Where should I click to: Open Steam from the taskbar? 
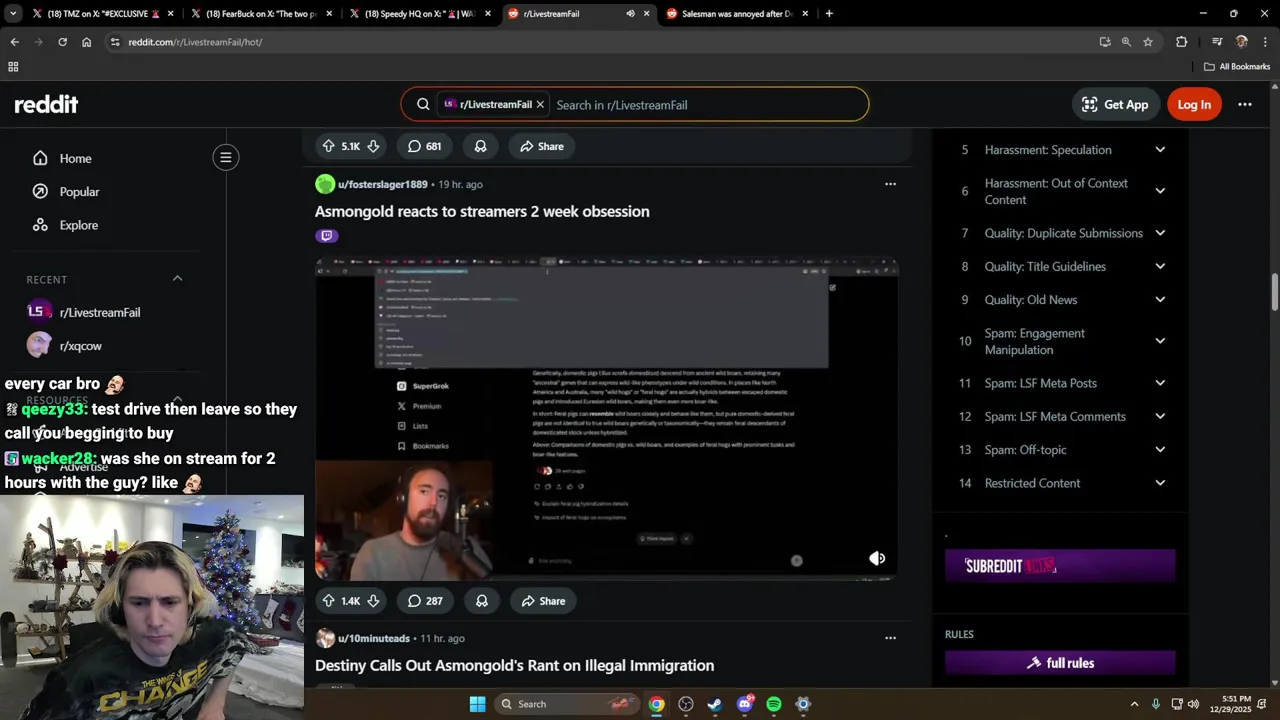(x=715, y=704)
